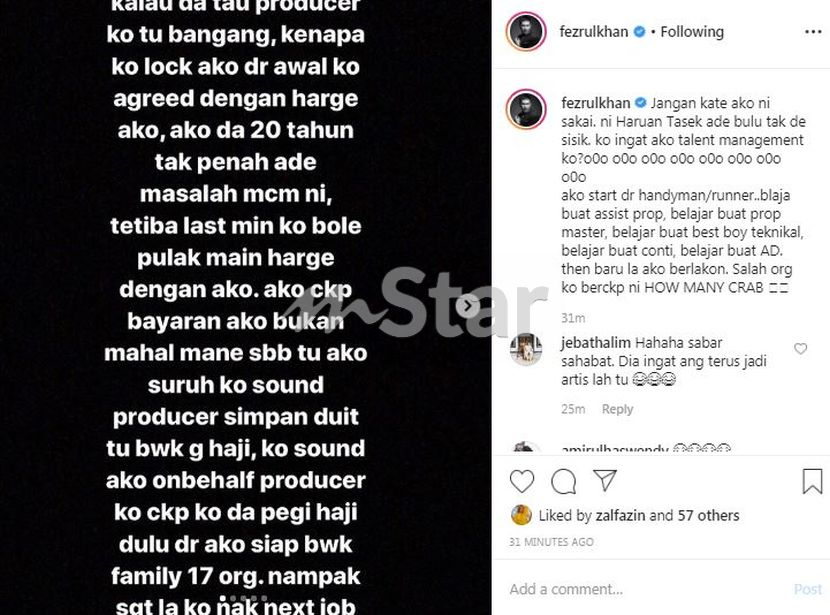Share the post using the paper plane icon
The width and height of the screenshot is (830, 615).
[605, 480]
